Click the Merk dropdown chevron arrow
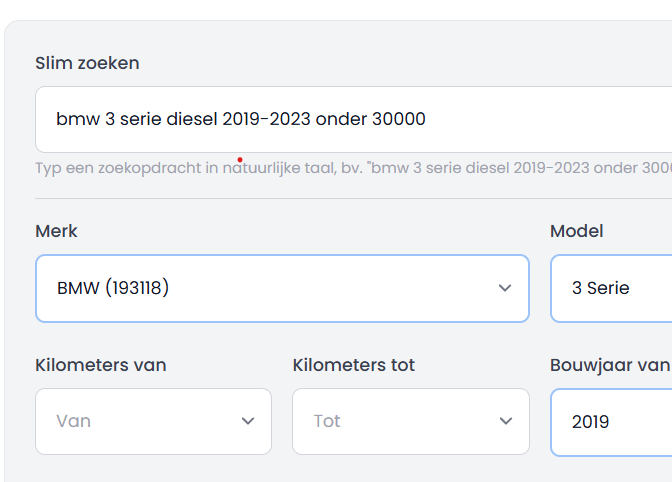The width and height of the screenshot is (672, 482). coord(505,288)
